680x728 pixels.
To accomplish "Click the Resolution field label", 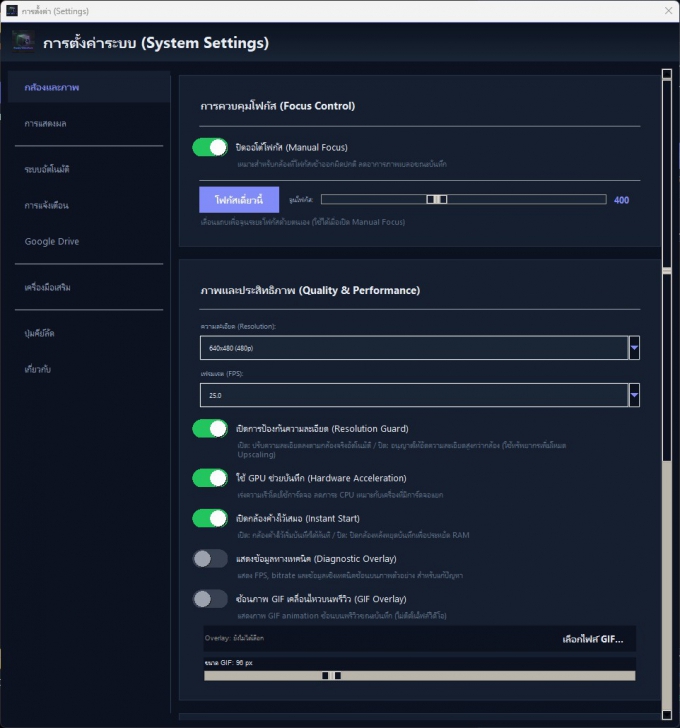I will (x=238, y=326).
